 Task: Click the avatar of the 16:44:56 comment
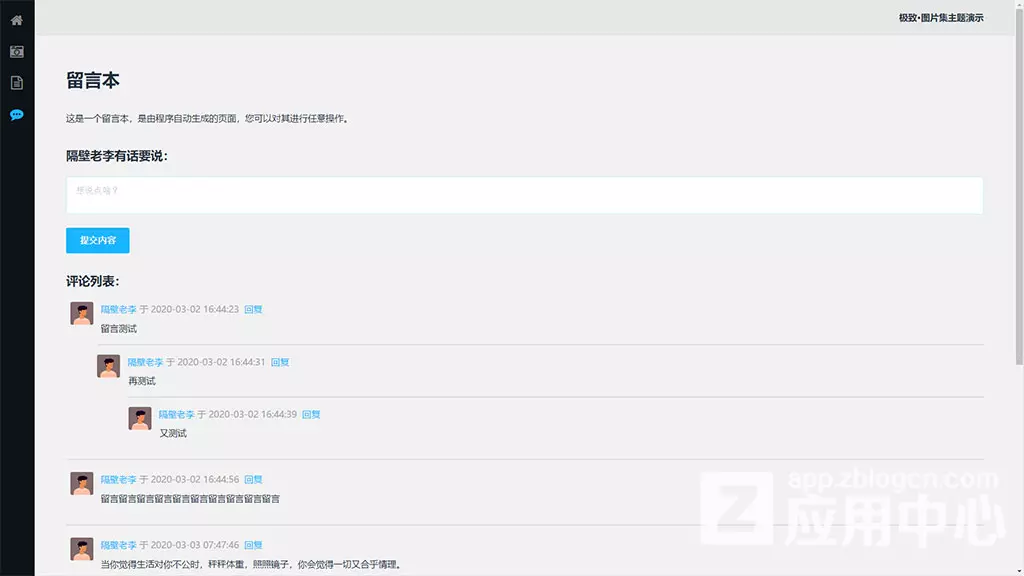(x=82, y=483)
